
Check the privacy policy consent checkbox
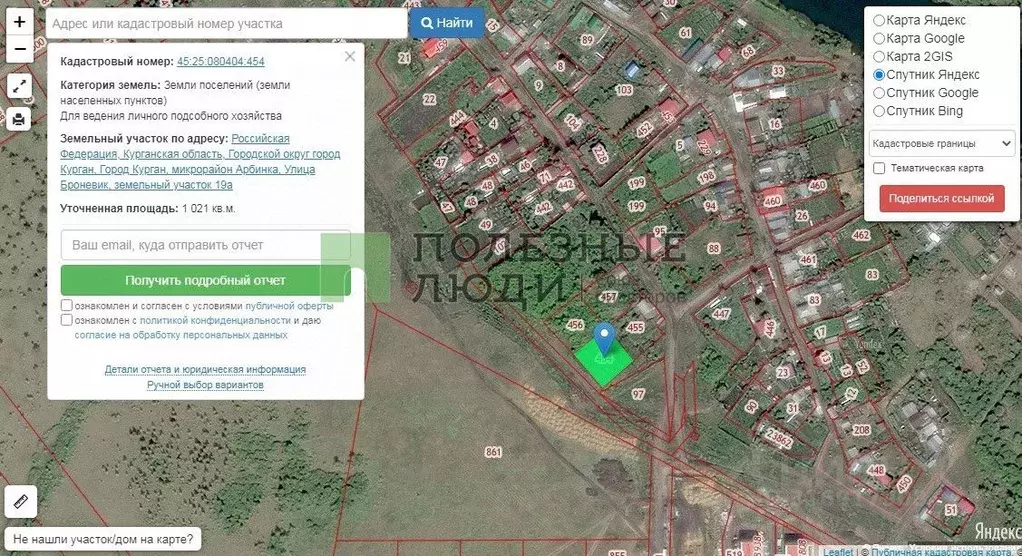pos(66,320)
